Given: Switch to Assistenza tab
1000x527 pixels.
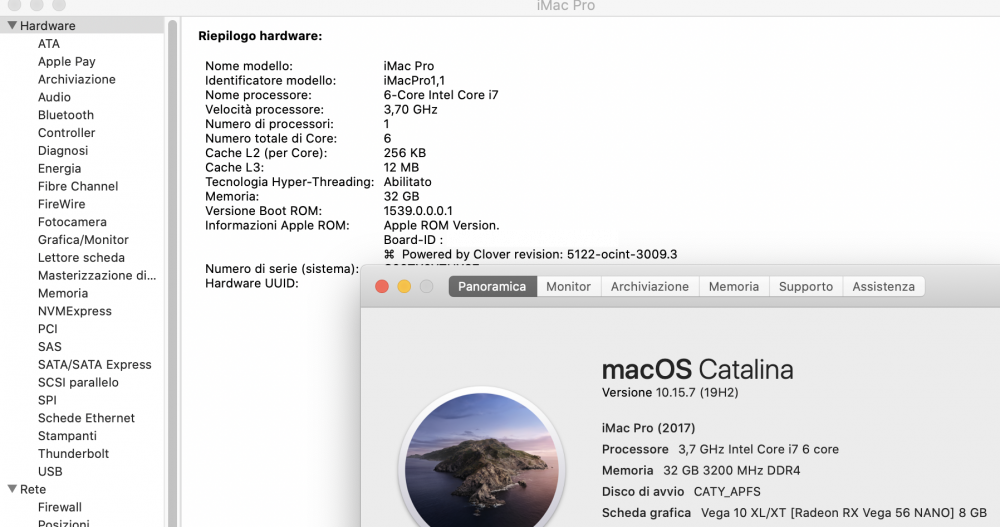Looking at the screenshot, I should pyautogui.click(x=884, y=286).
